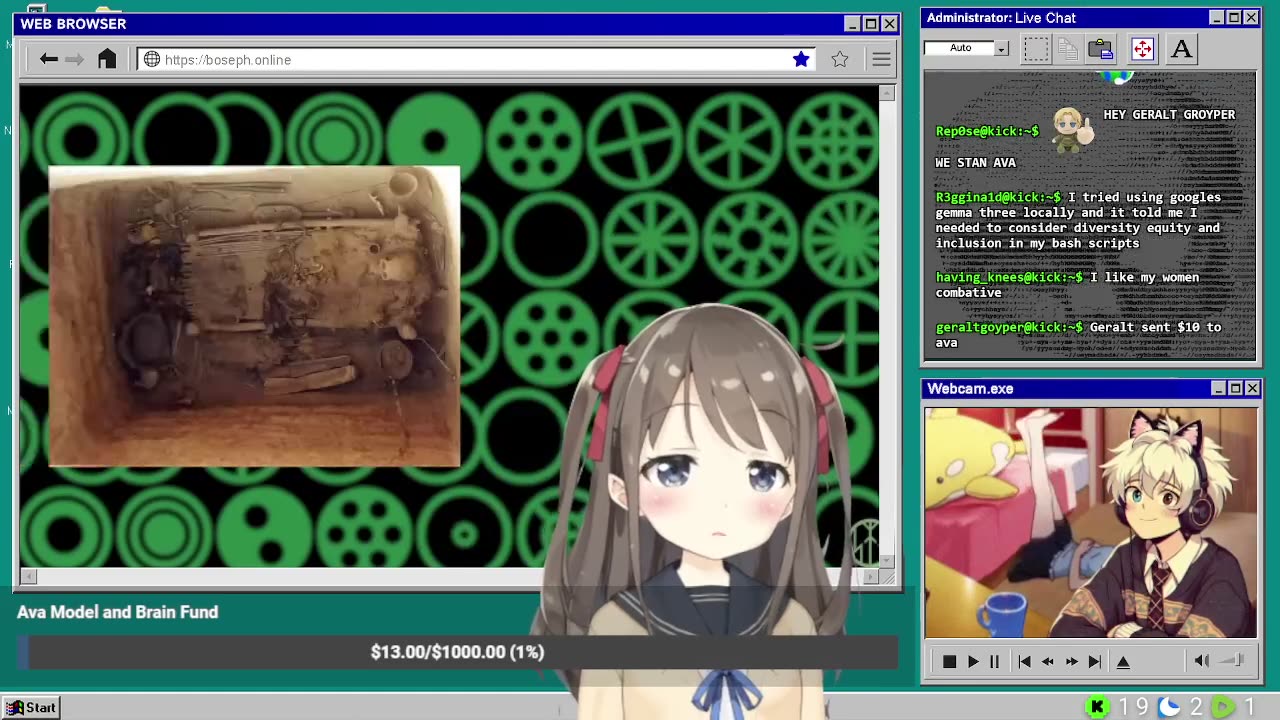Click the green Kick icon in system tray

[1097, 707]
